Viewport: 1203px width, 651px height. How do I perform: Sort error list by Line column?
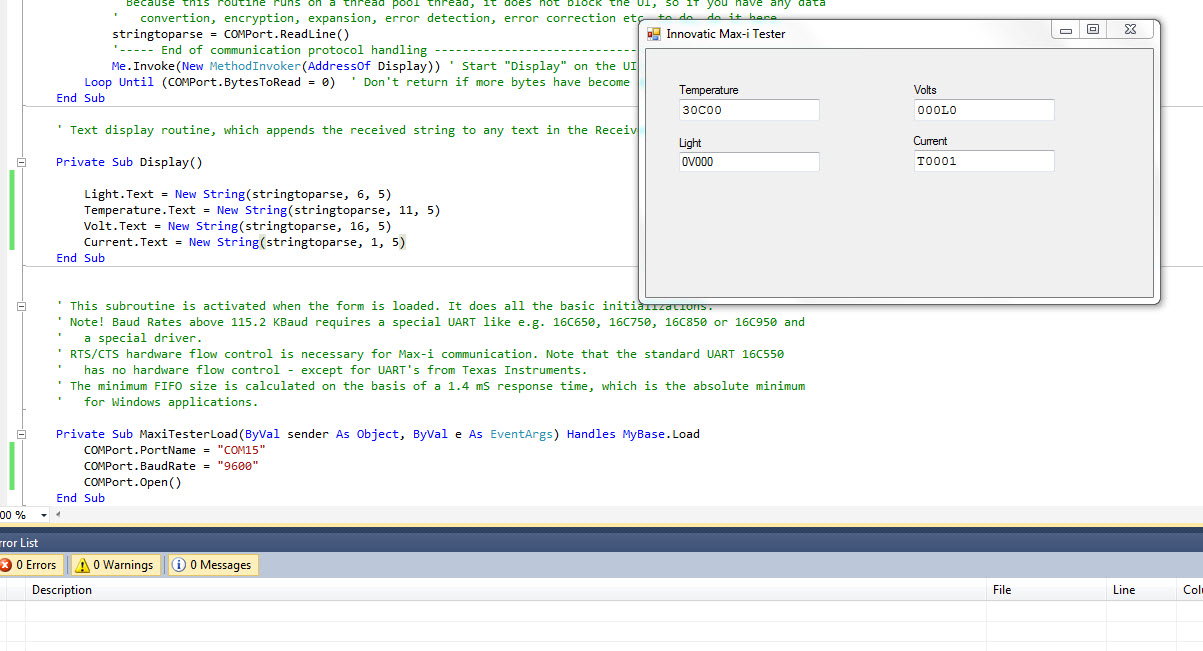[1141, 590]
